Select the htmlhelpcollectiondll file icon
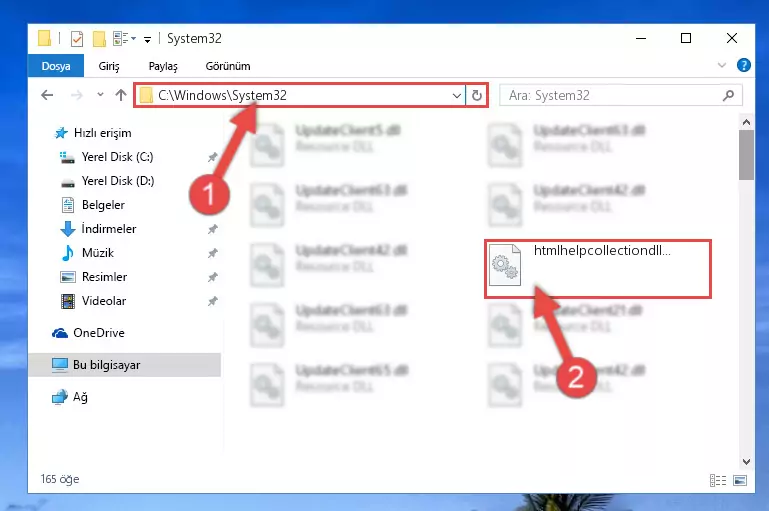This screenshot has width=769, height=511. click(505, 264)
